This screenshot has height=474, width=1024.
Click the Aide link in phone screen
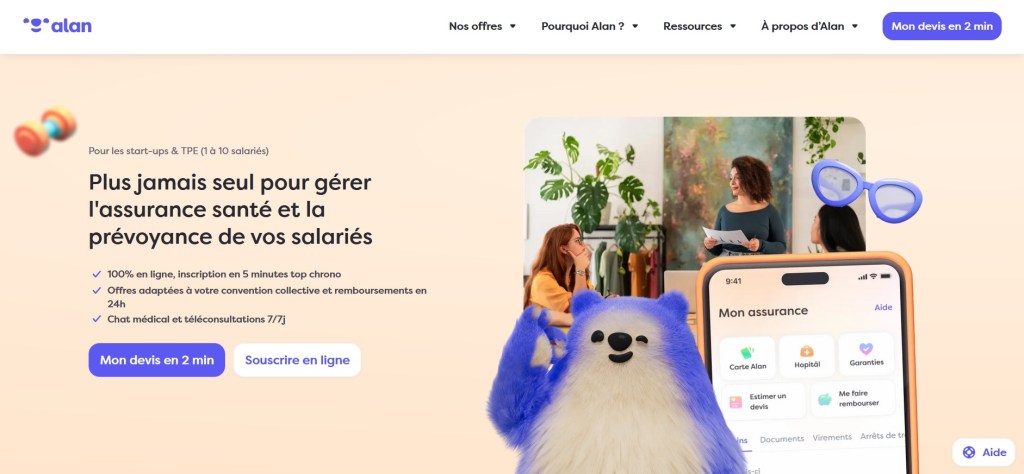click(883, 308)
